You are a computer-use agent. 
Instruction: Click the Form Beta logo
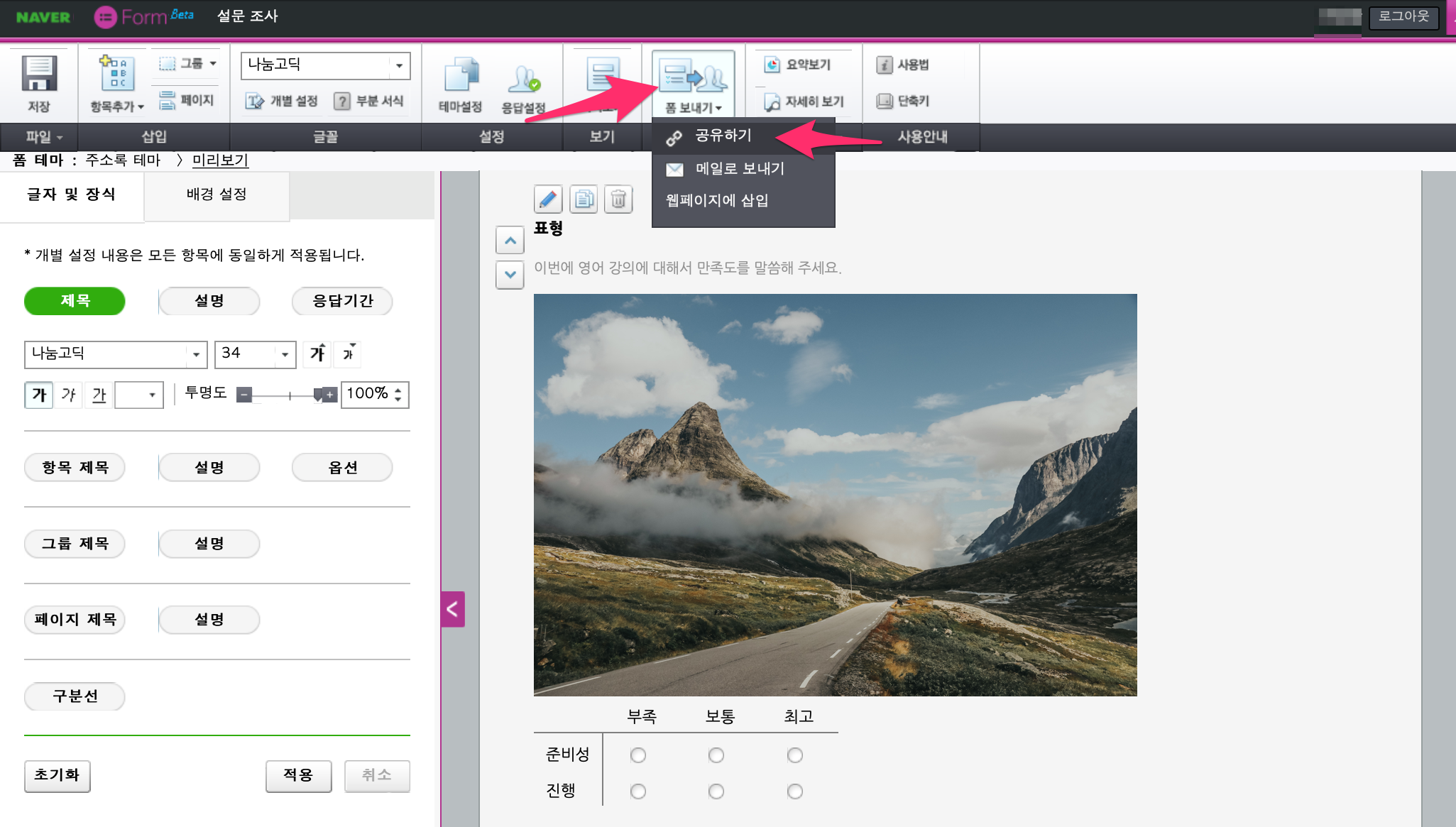[143, 16]
